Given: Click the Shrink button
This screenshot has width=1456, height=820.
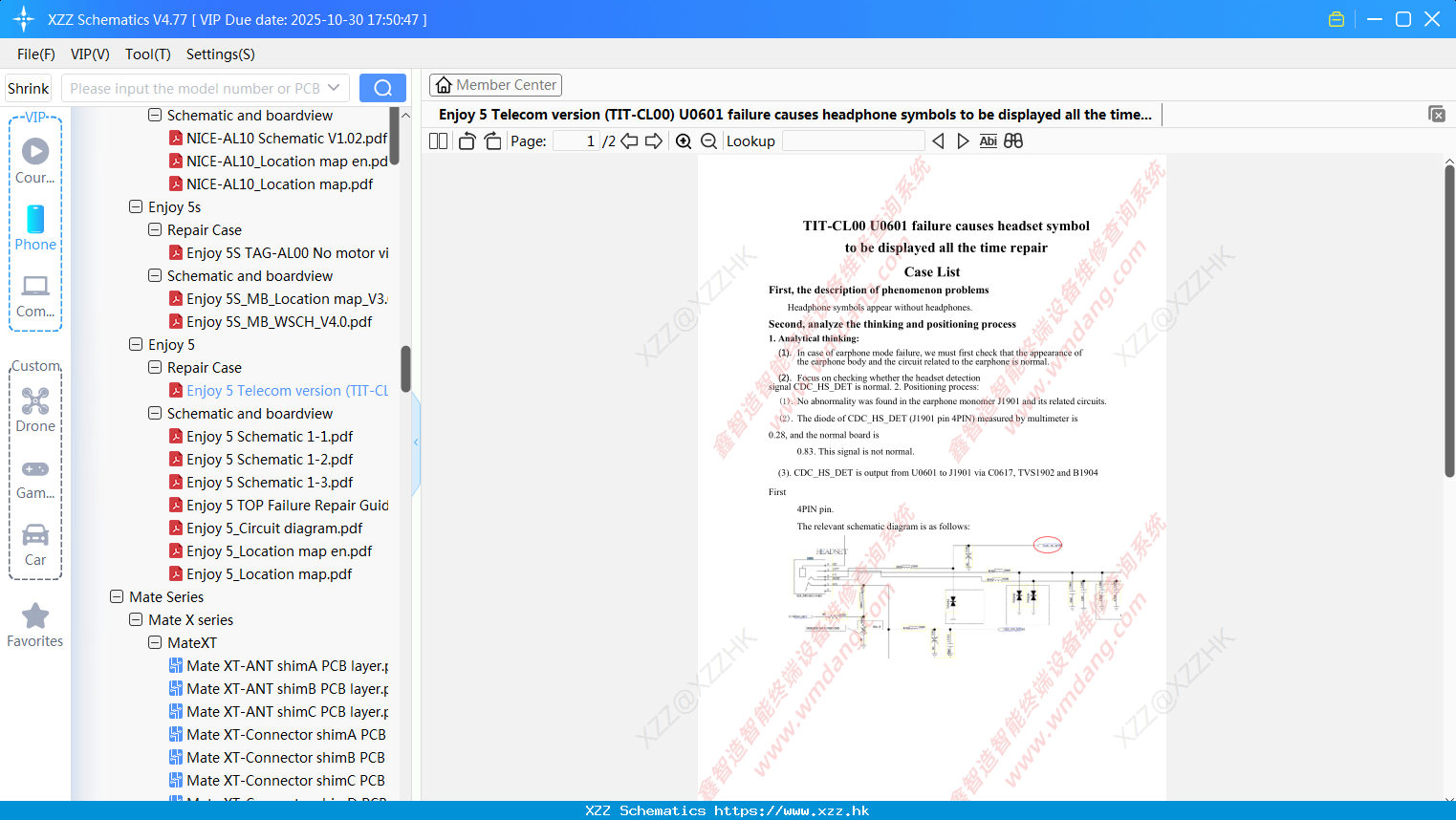Looking at the screenshot, I should point(29,88).
